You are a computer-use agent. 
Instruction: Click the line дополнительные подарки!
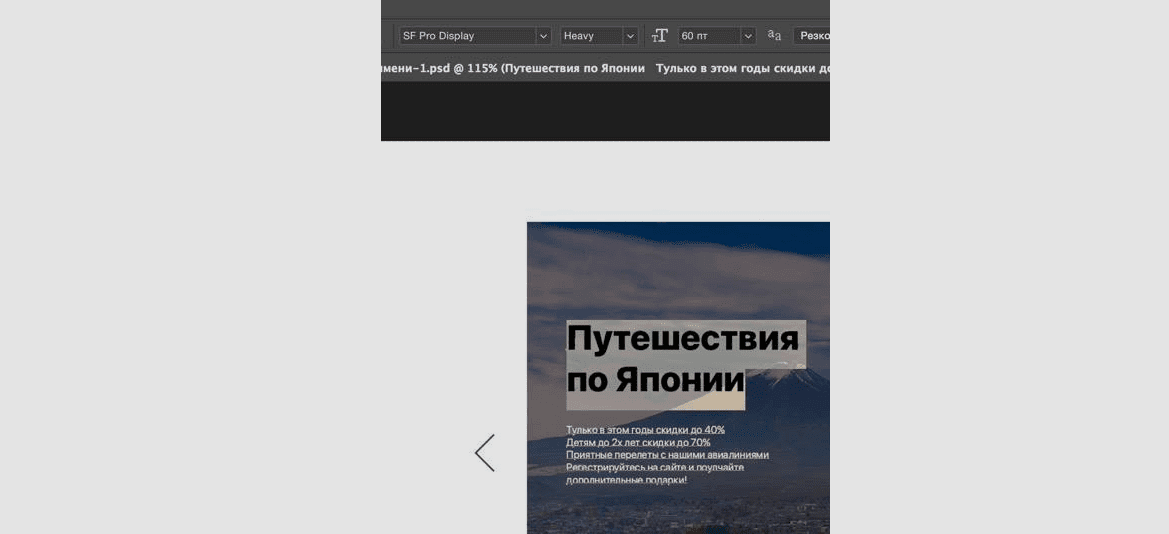[x=626, y=480]
